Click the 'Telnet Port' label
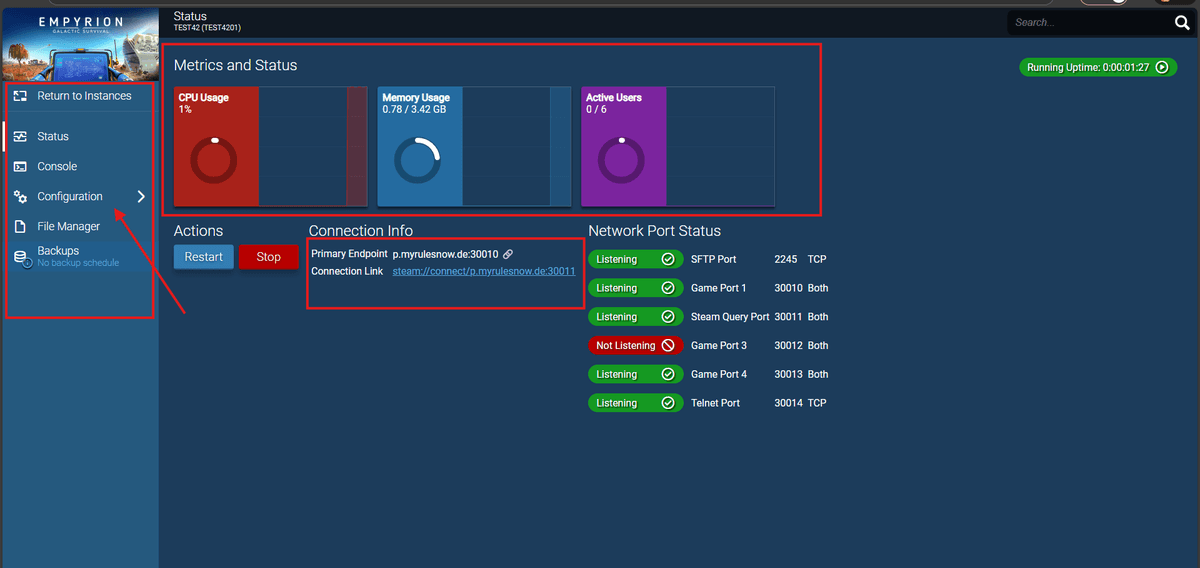This screenshot has width=1200, height=568. pos(716,403)
